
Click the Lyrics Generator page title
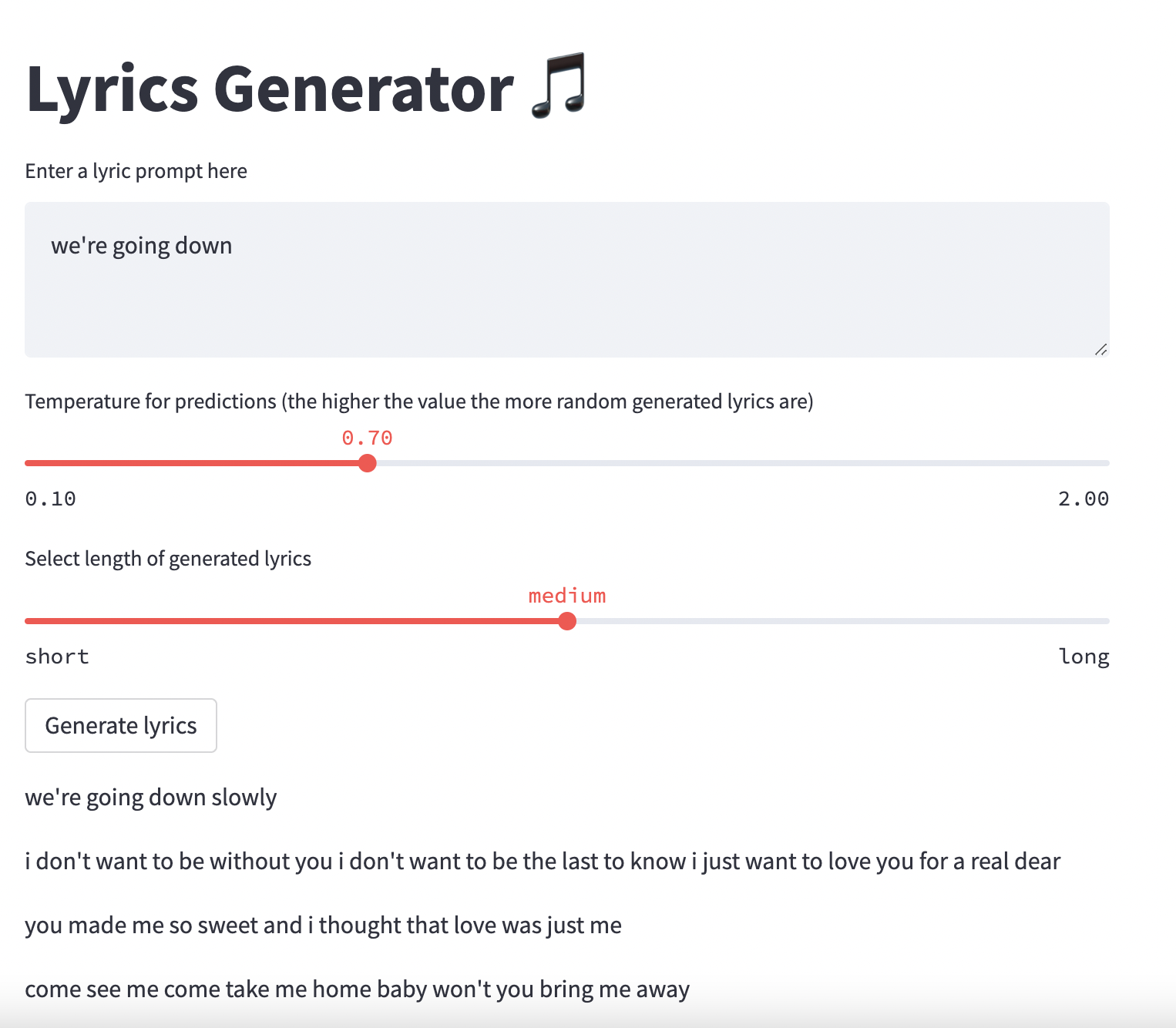click(269, 87)
